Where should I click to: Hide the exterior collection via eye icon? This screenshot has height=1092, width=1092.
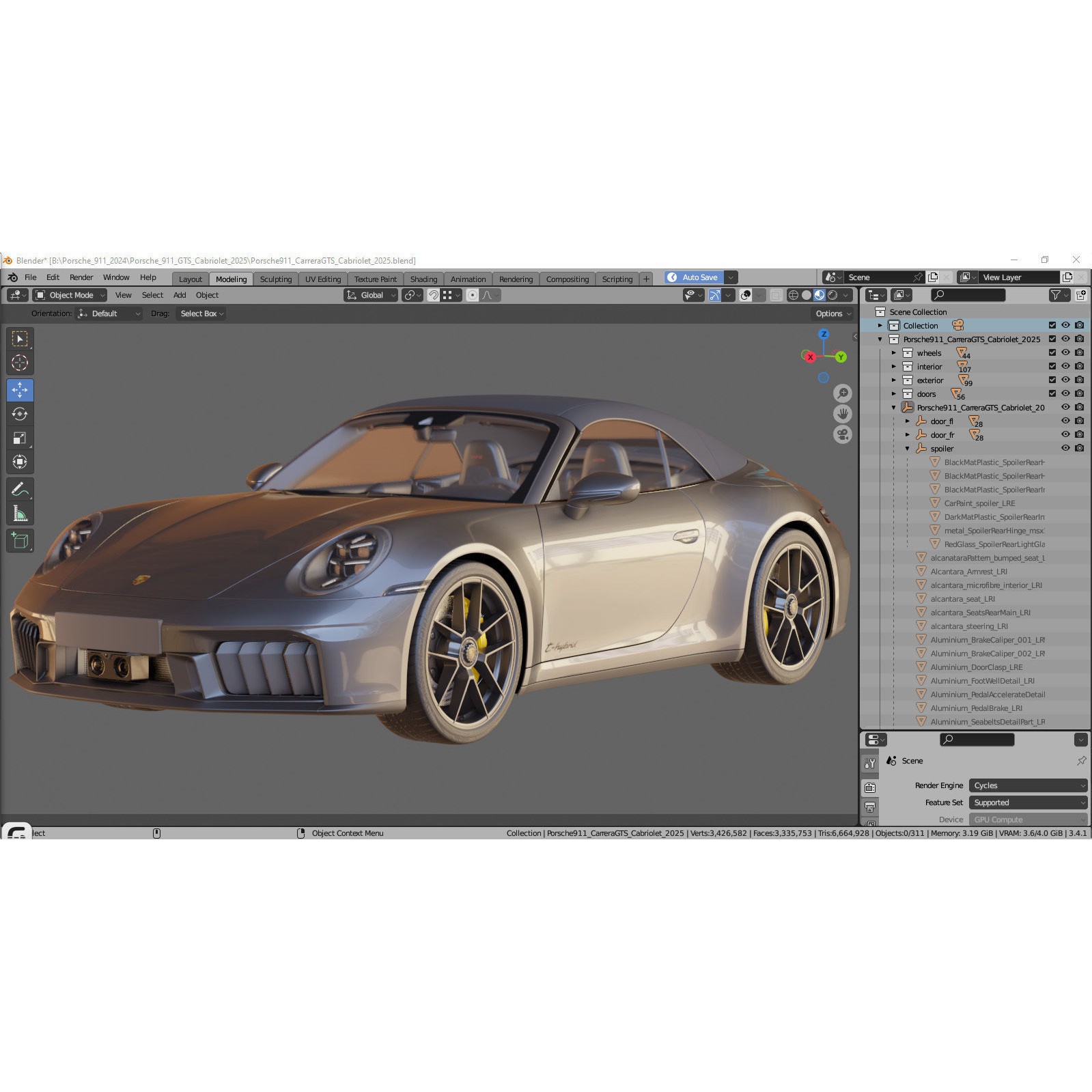[1065, 380]
